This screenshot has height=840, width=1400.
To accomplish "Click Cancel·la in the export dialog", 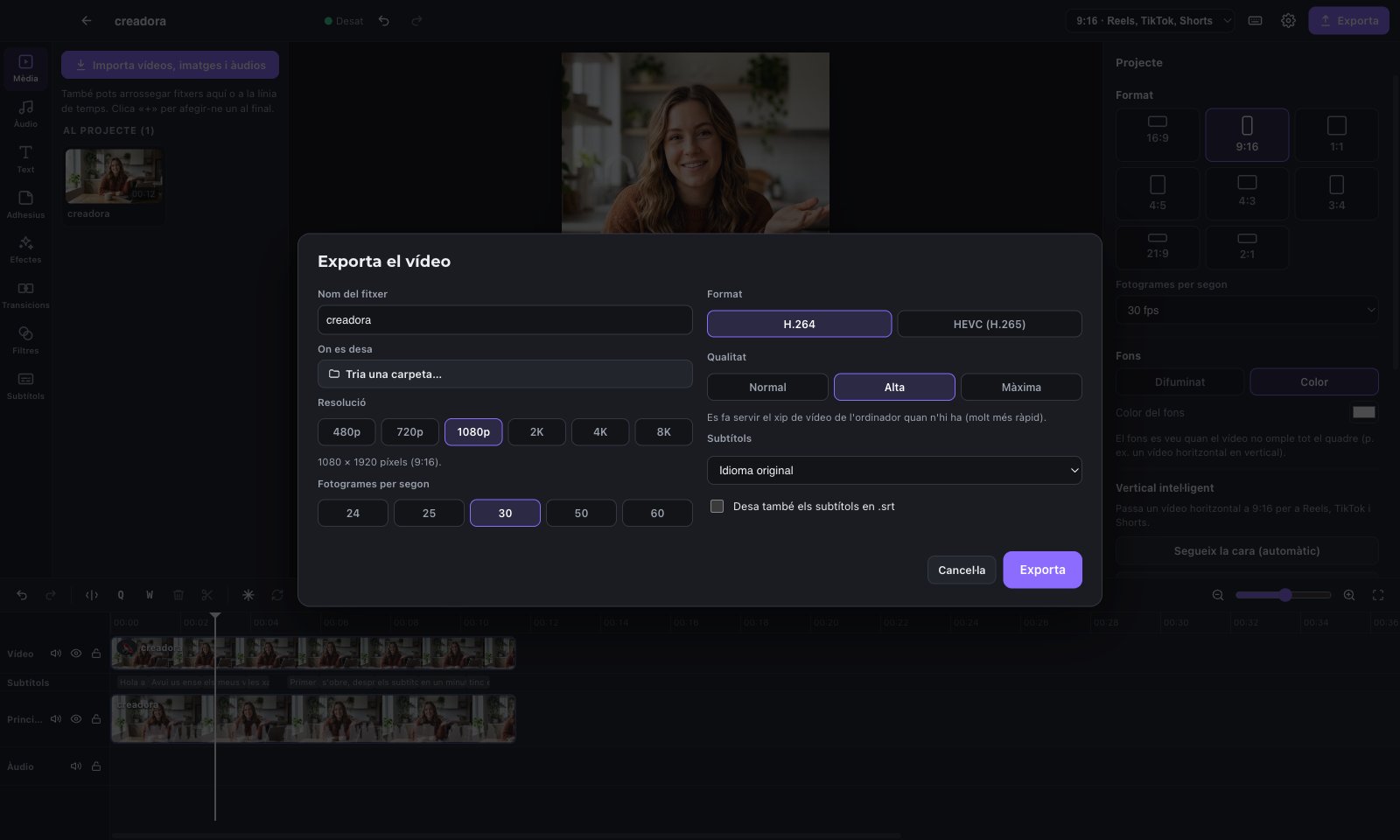I will (962, 570).
